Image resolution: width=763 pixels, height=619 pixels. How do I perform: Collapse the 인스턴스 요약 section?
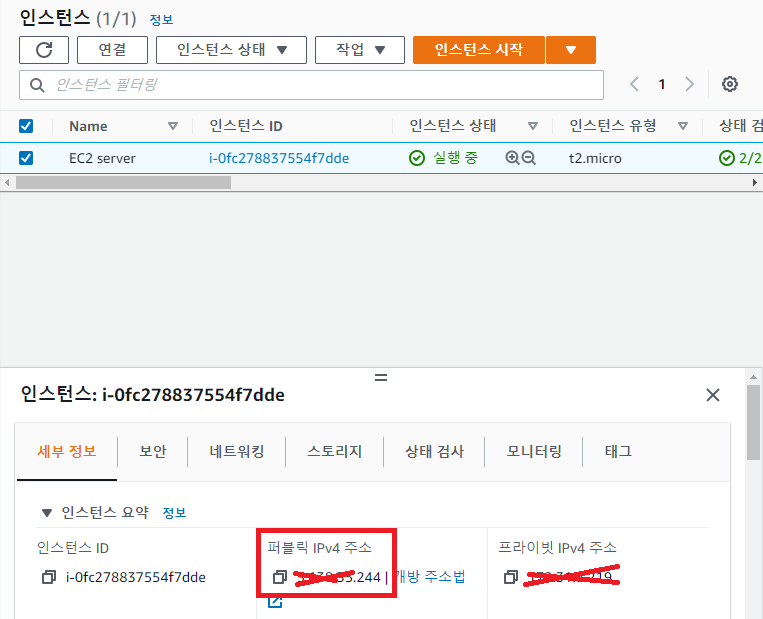[47, 512]
